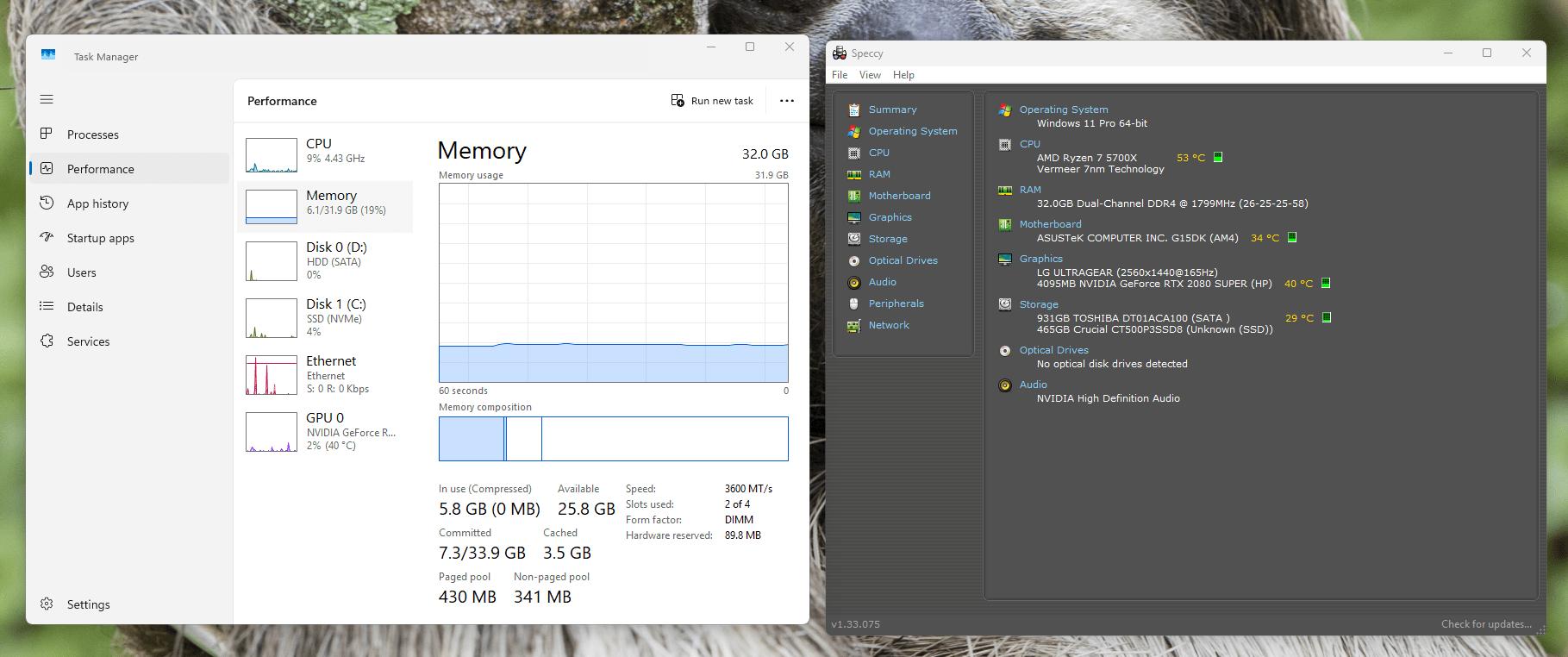Click Check for updates link
The image size is (1568, 657).
1485,624
